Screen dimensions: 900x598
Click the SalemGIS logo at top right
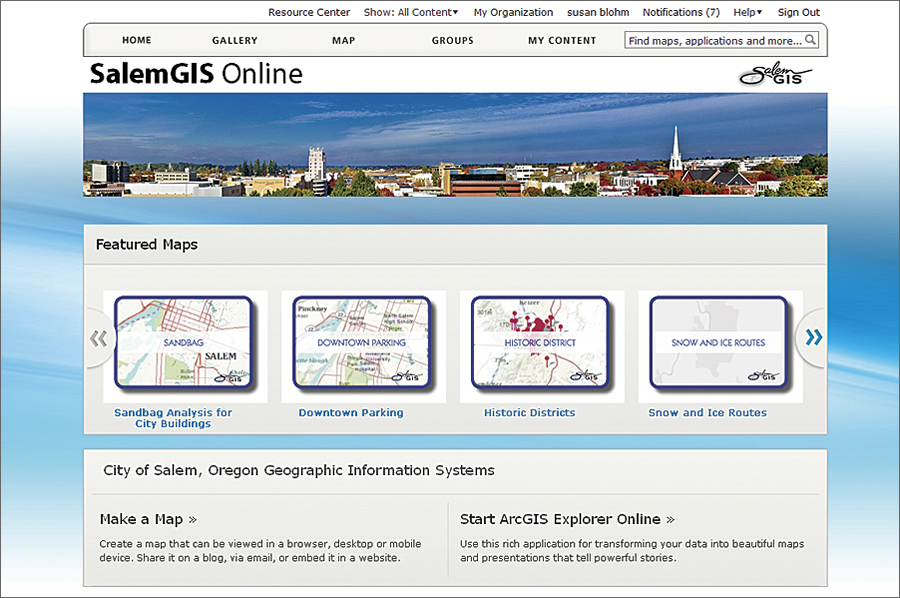(x=775, y=73)
